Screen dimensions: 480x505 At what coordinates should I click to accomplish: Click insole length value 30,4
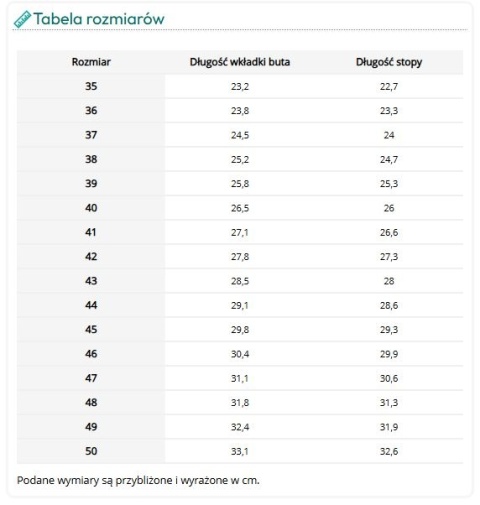[240, 354]
